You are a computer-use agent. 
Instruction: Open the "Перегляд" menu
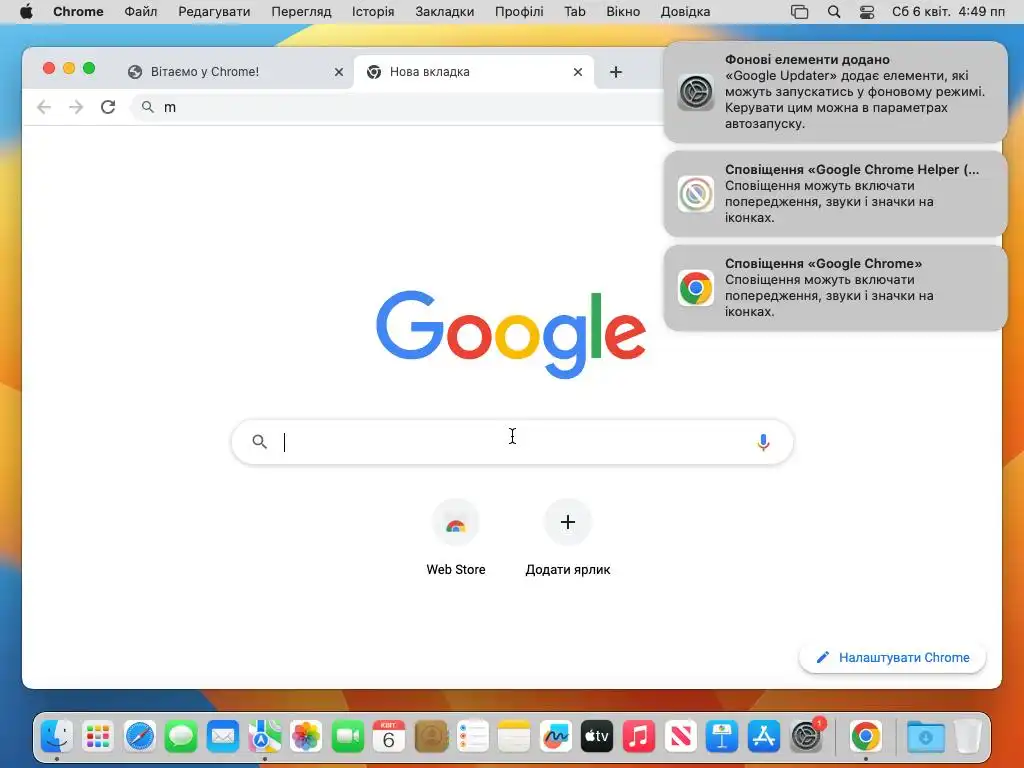coord(301,12)
